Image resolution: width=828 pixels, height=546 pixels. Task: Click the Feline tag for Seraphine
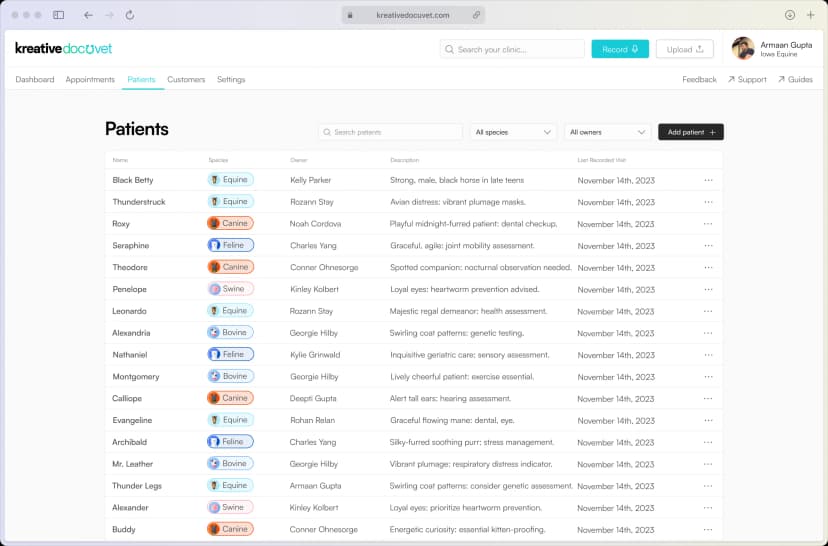230,245
